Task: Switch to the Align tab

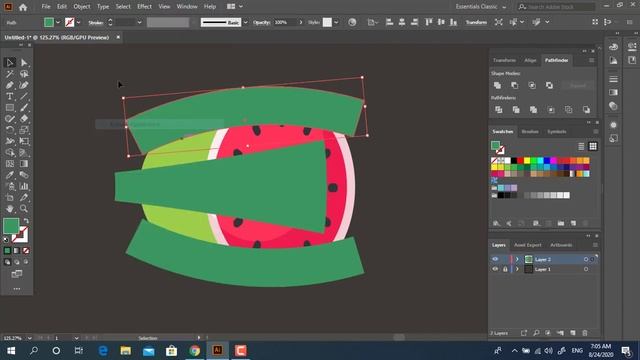Action: (x=530, y=60)
